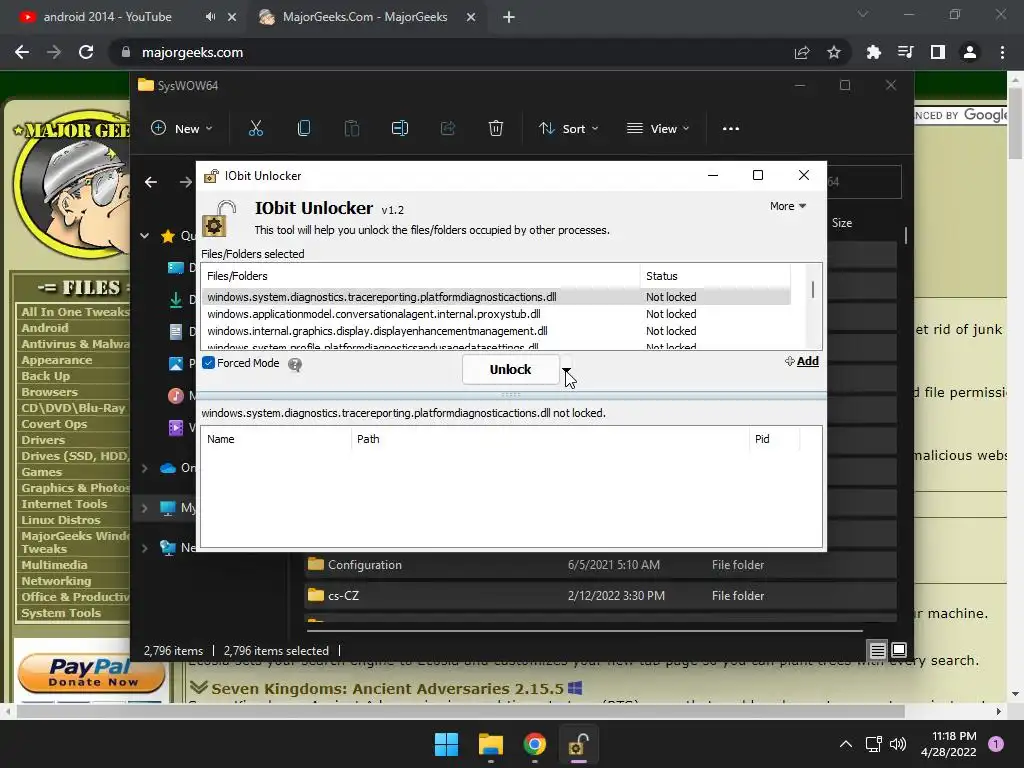This screenshot has width=1024, height=768.
Task: Expand the OneDrive tree node
Action: (144, 468)
